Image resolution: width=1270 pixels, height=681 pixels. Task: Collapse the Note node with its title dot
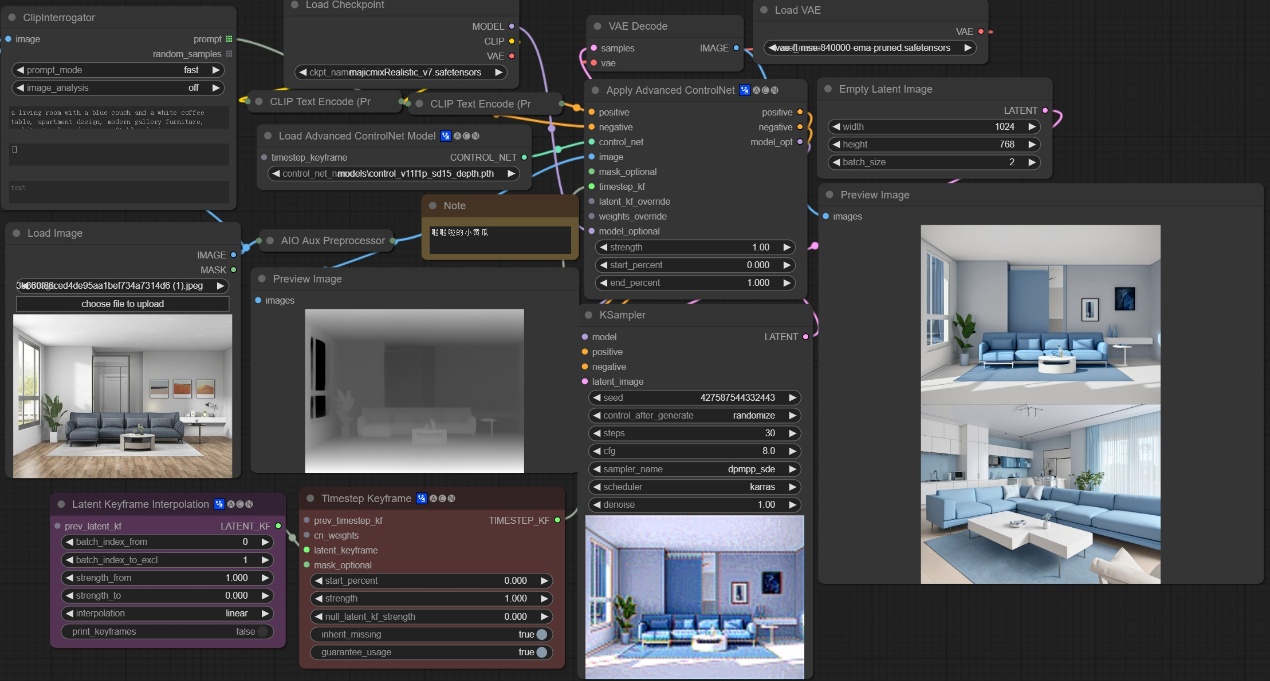click(x=432, y=206)
